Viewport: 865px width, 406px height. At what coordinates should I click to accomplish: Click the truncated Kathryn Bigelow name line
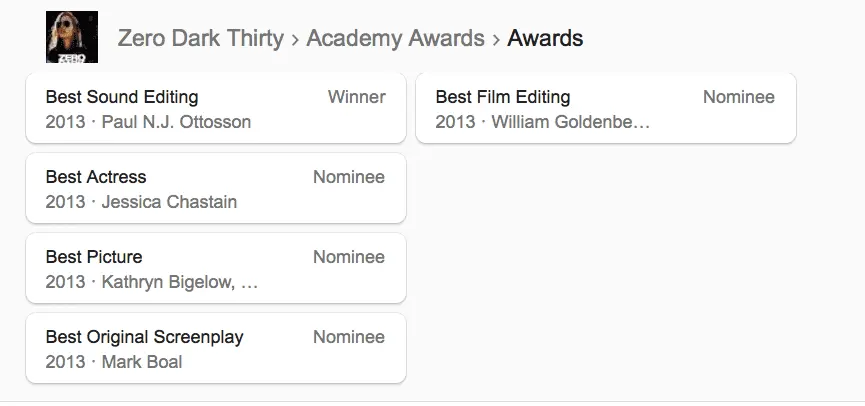(x=180, y=282)
